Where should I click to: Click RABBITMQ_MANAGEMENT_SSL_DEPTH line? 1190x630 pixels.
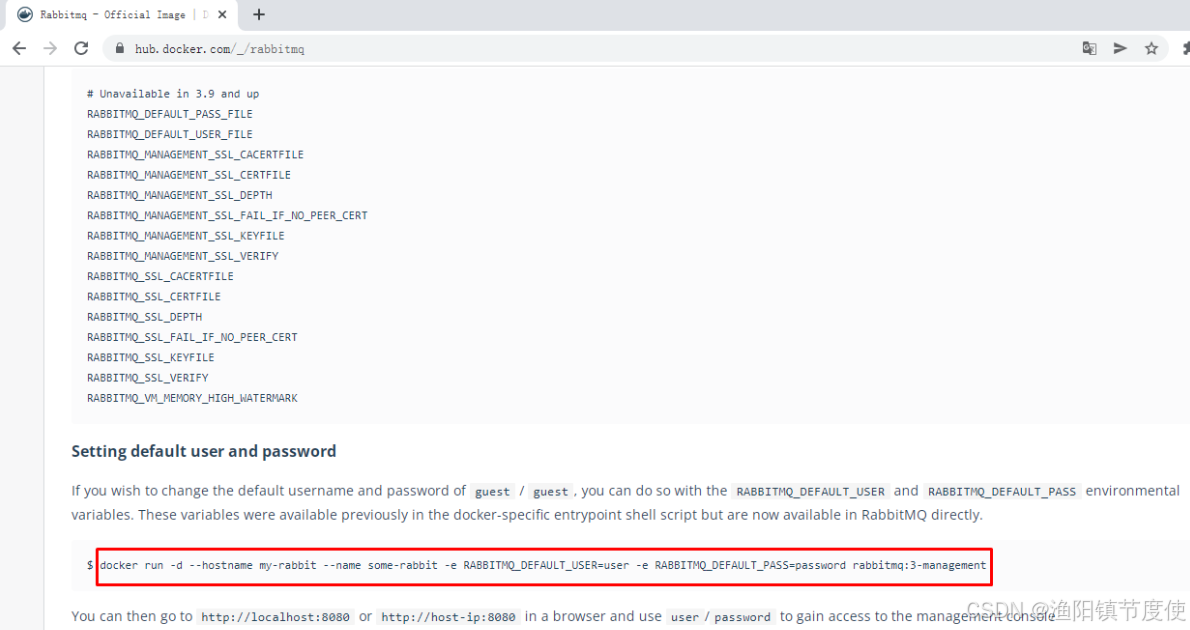[x=180, y=195]
